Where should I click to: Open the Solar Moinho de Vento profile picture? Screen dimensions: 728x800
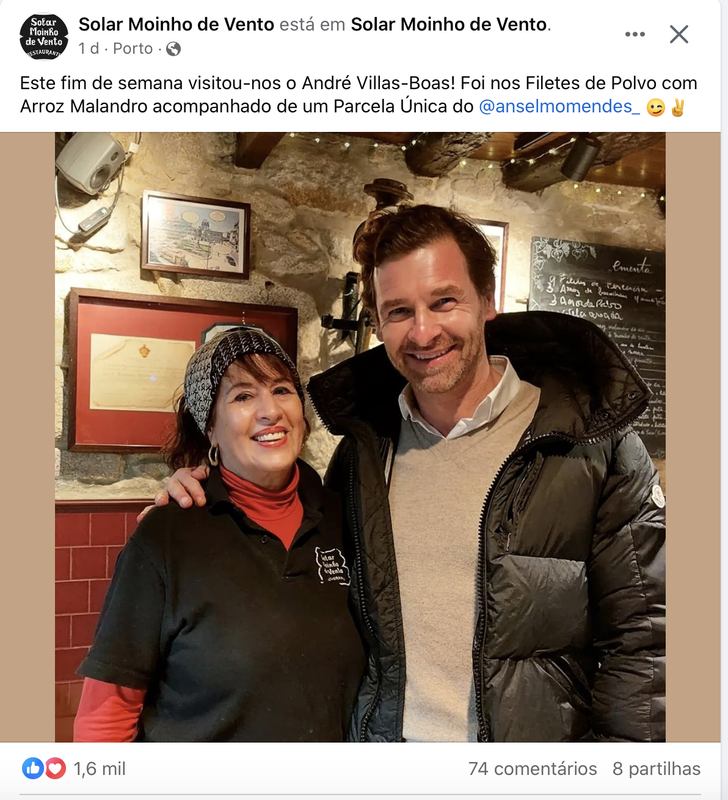(x=44, y=36)
